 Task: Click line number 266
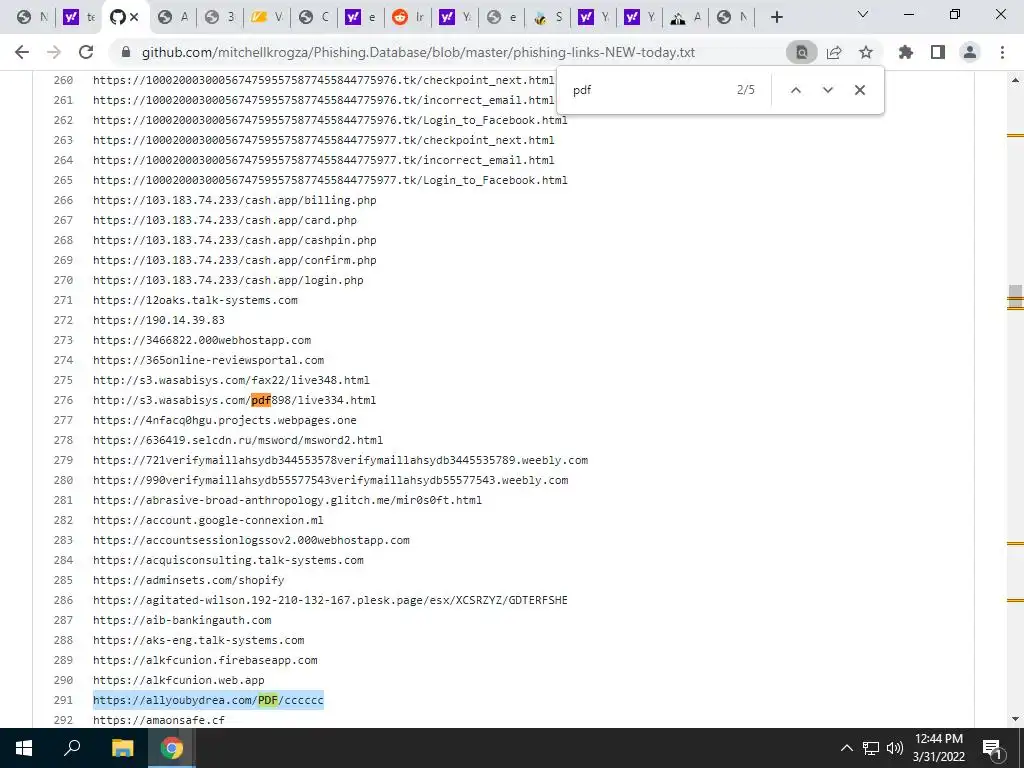[63, 200]
